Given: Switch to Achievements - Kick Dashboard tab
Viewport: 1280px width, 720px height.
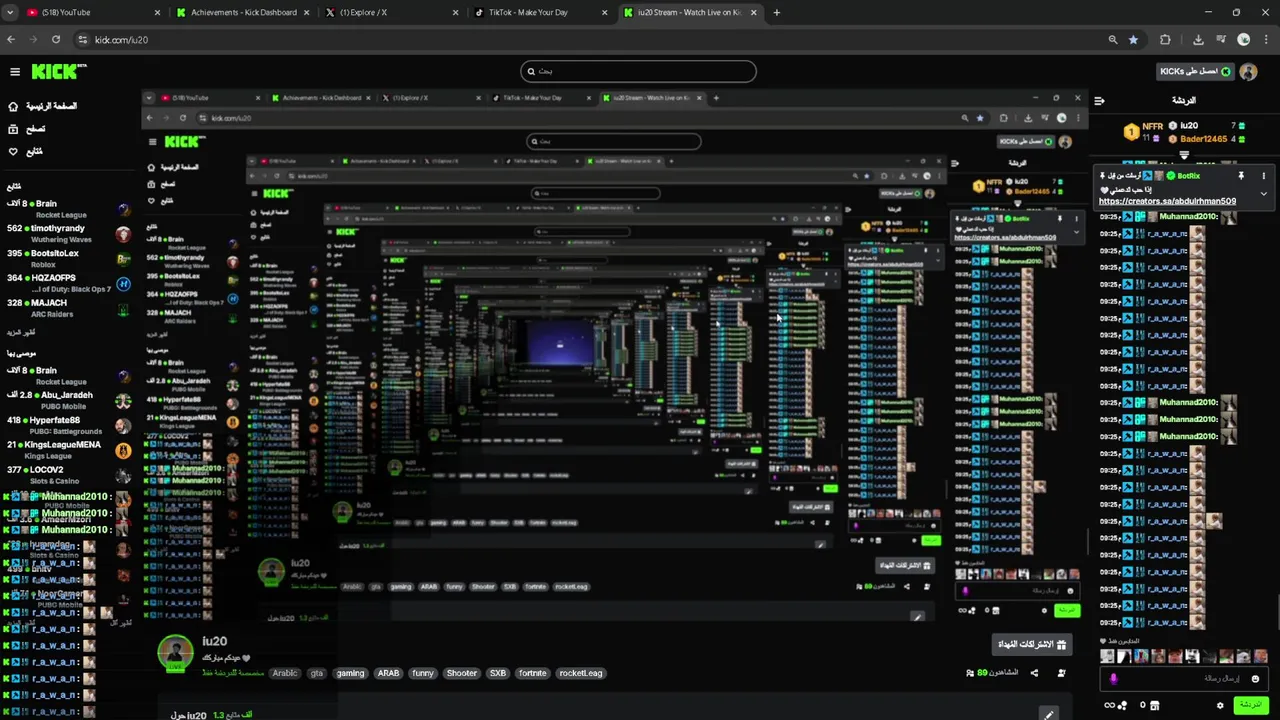Looking at the screenshot, I should point(243,12).
